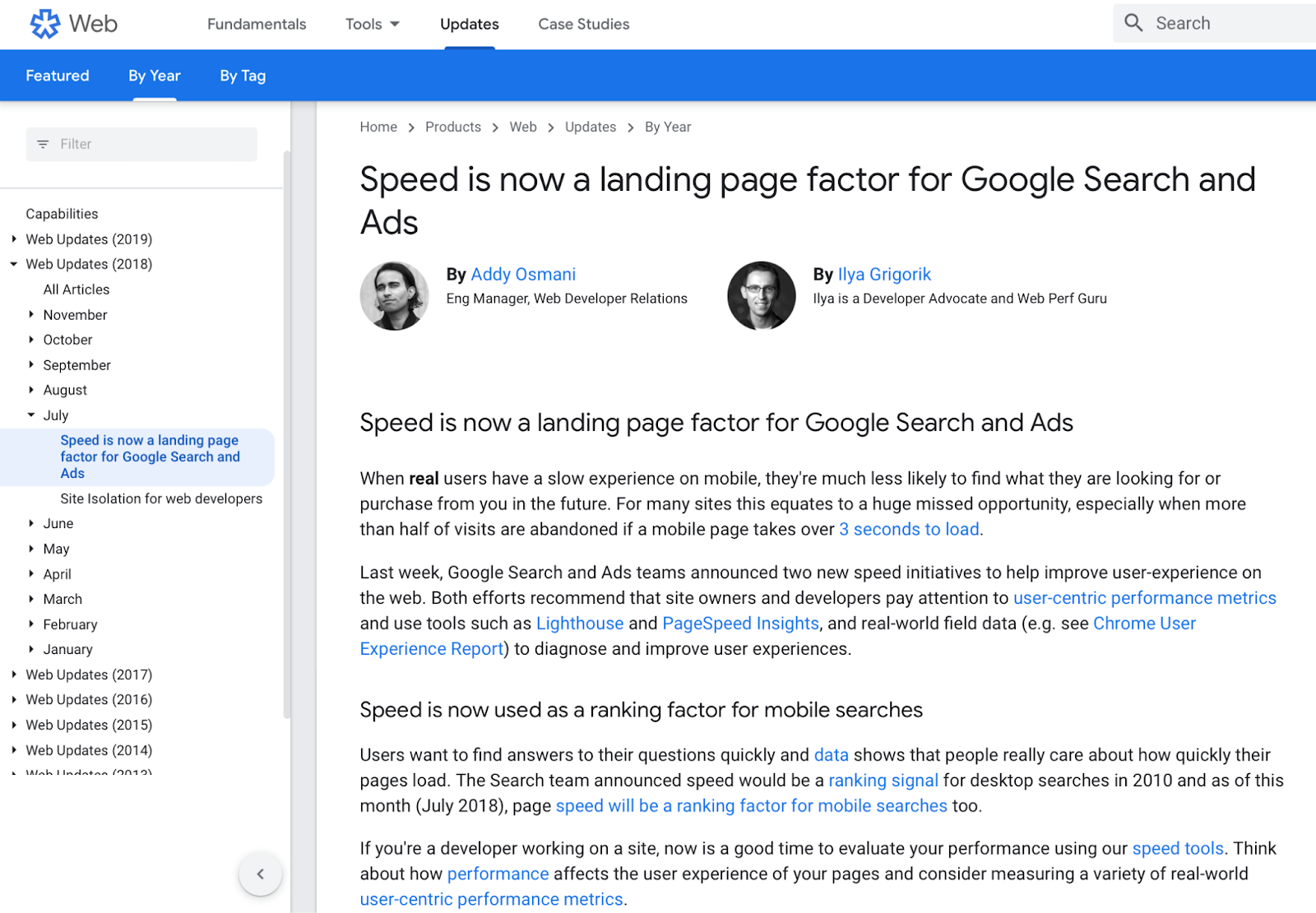1316x913 pixels.
Task: Go to Web breadcrumb
Action: click(x=523, y=127)
